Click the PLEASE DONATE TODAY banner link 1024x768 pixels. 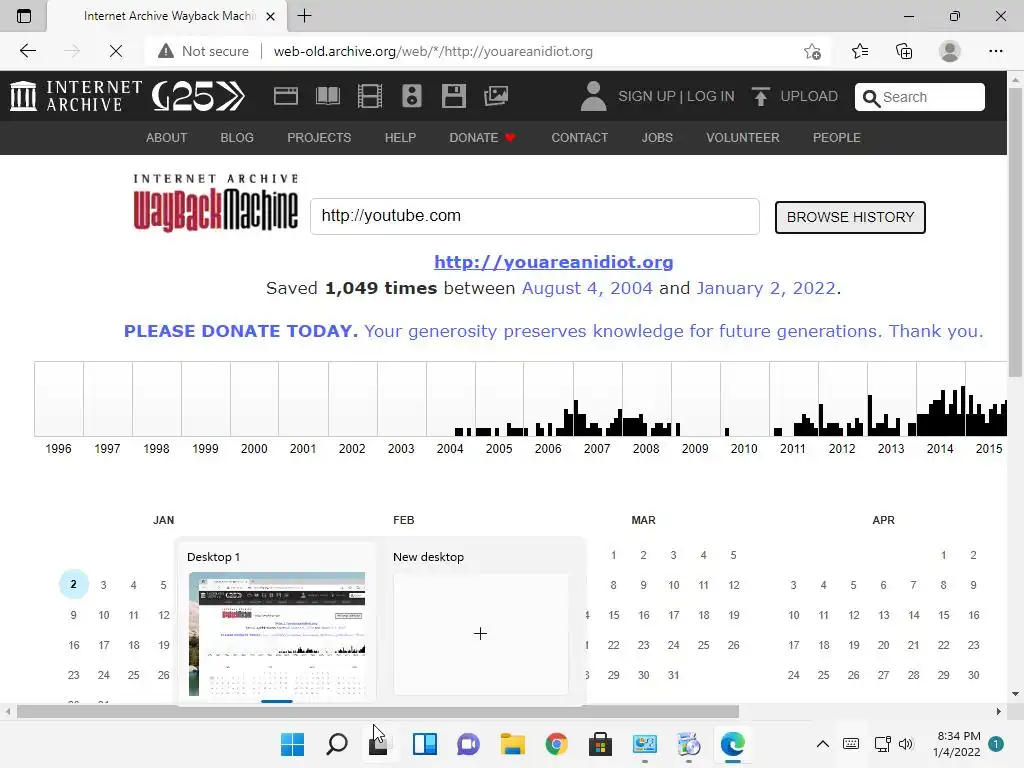pyautogui.click(x=553, y=331)
